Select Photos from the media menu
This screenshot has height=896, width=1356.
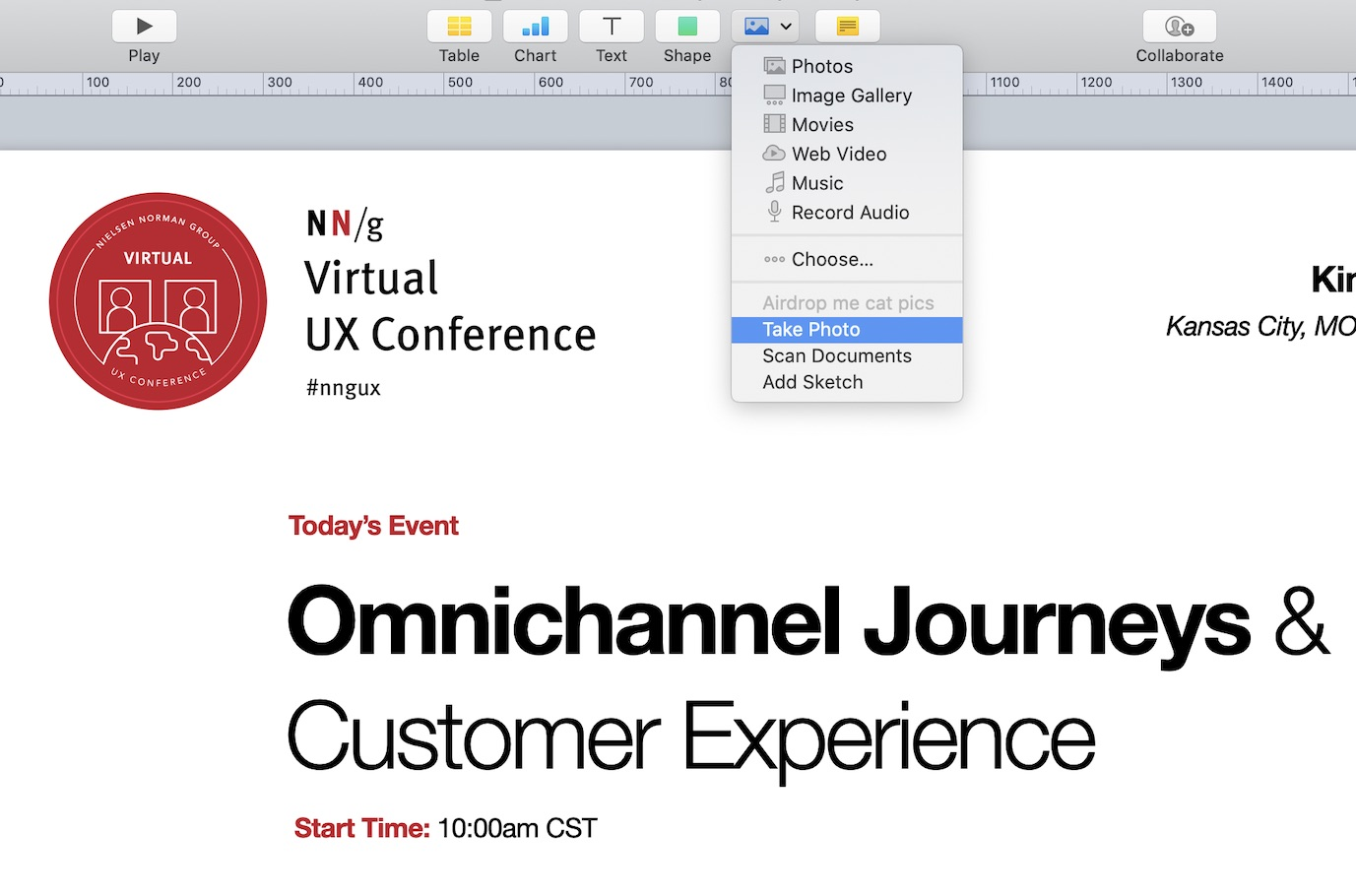tap(822, 66)
